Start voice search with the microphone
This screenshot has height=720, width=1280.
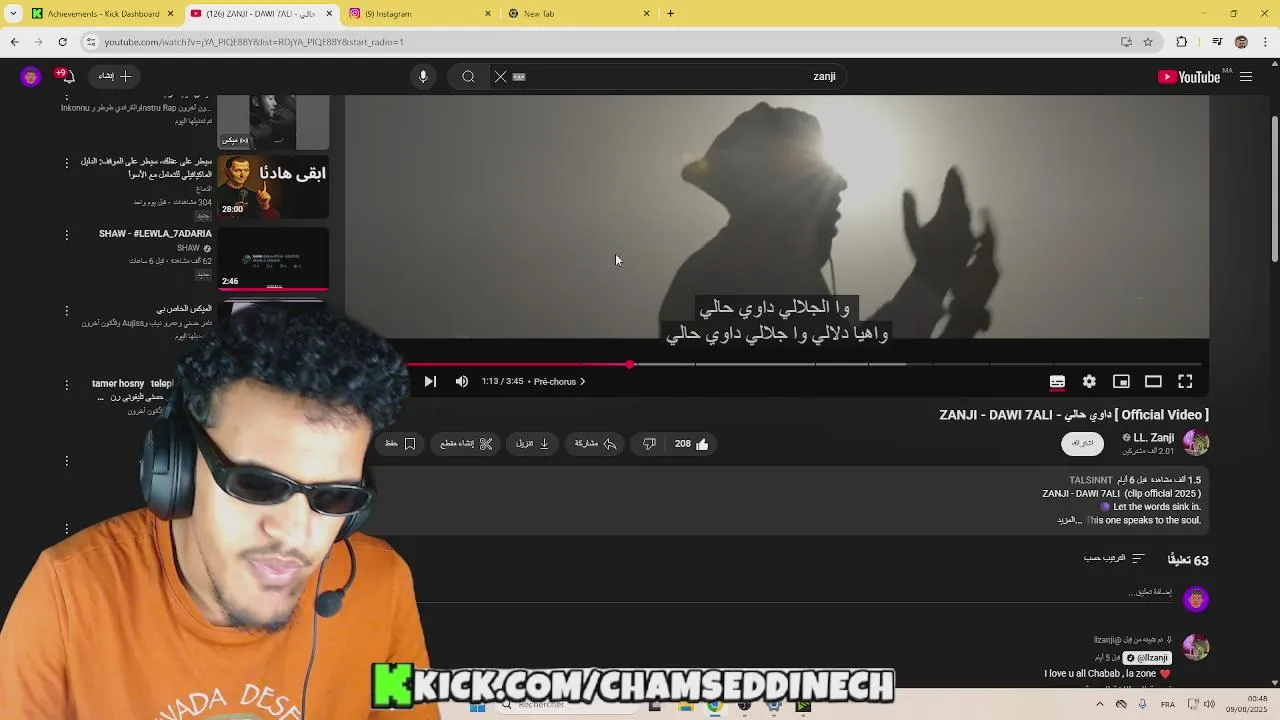423,77
